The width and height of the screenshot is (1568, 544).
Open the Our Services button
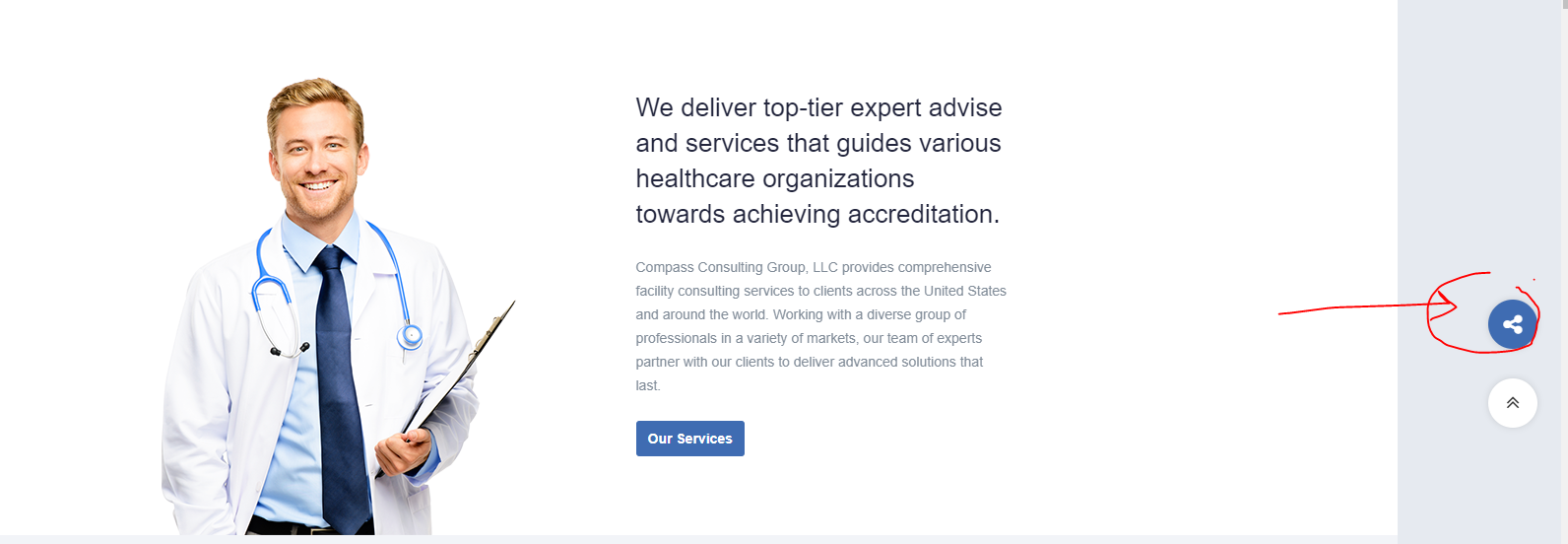click(689, 439)
